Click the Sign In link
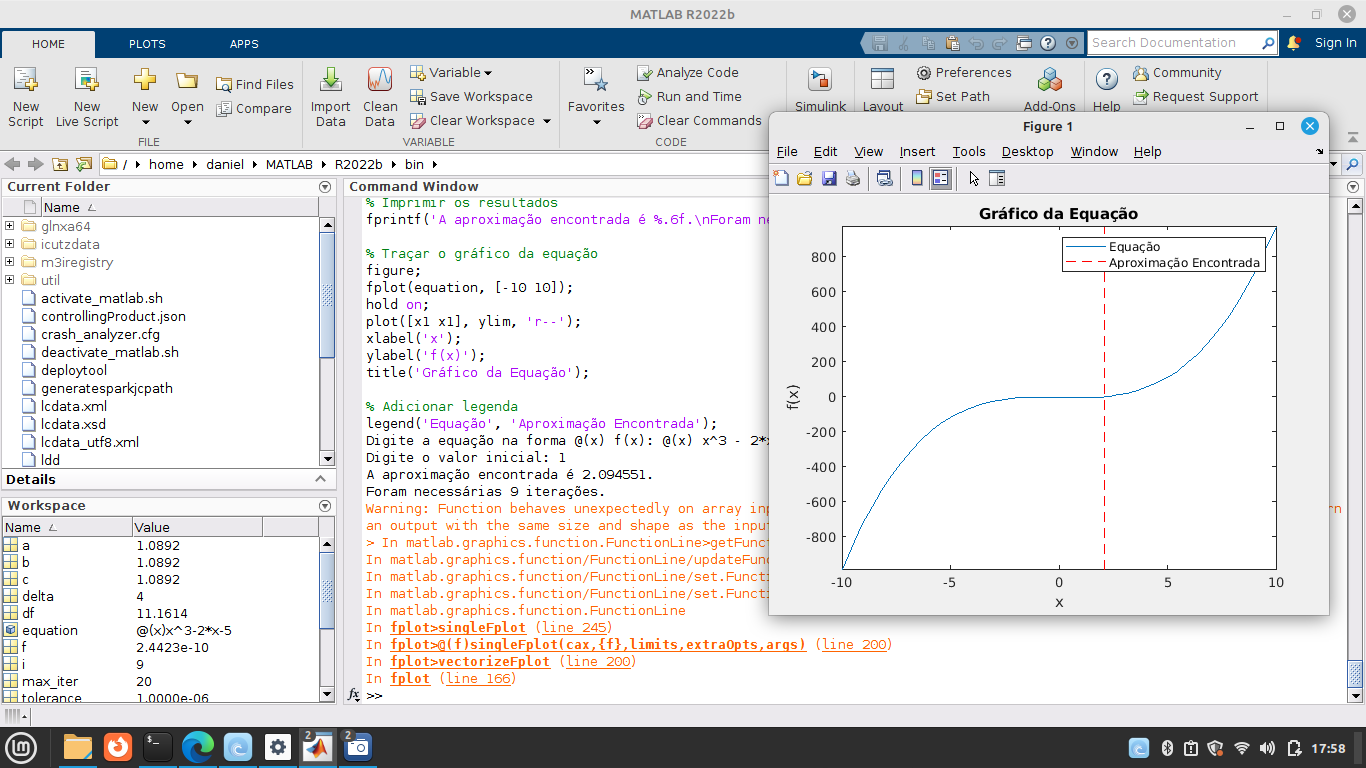 1336,43
